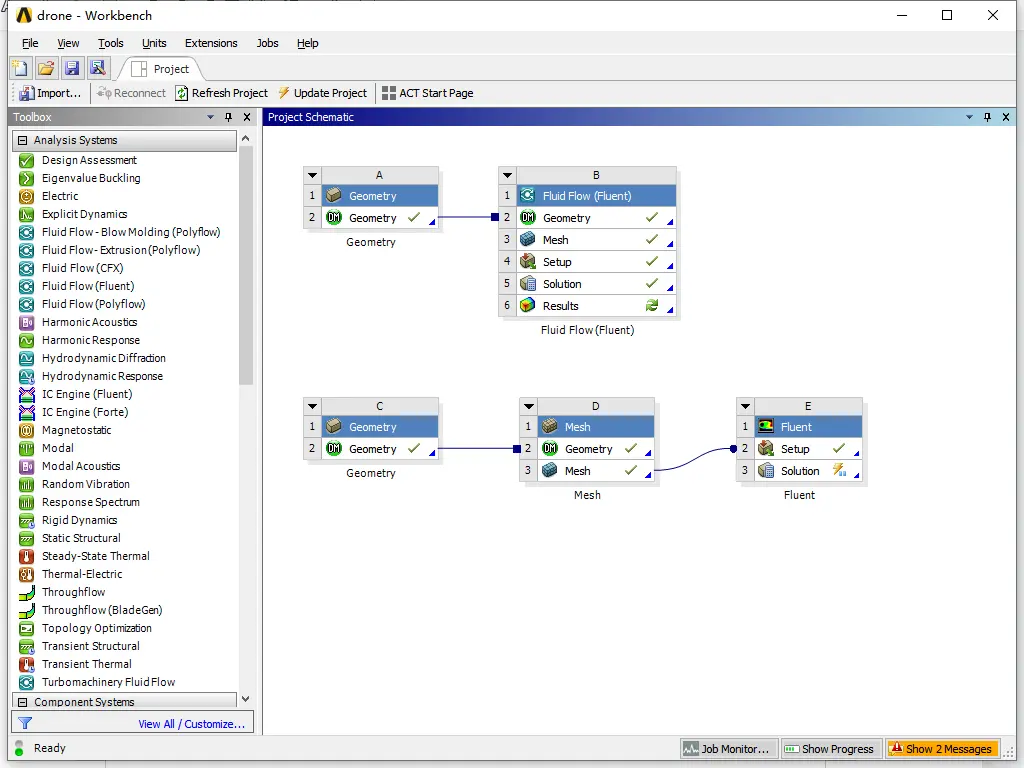Click View All / Customize link
Viewport: 1024px width, 768px height.
point(191,724)
